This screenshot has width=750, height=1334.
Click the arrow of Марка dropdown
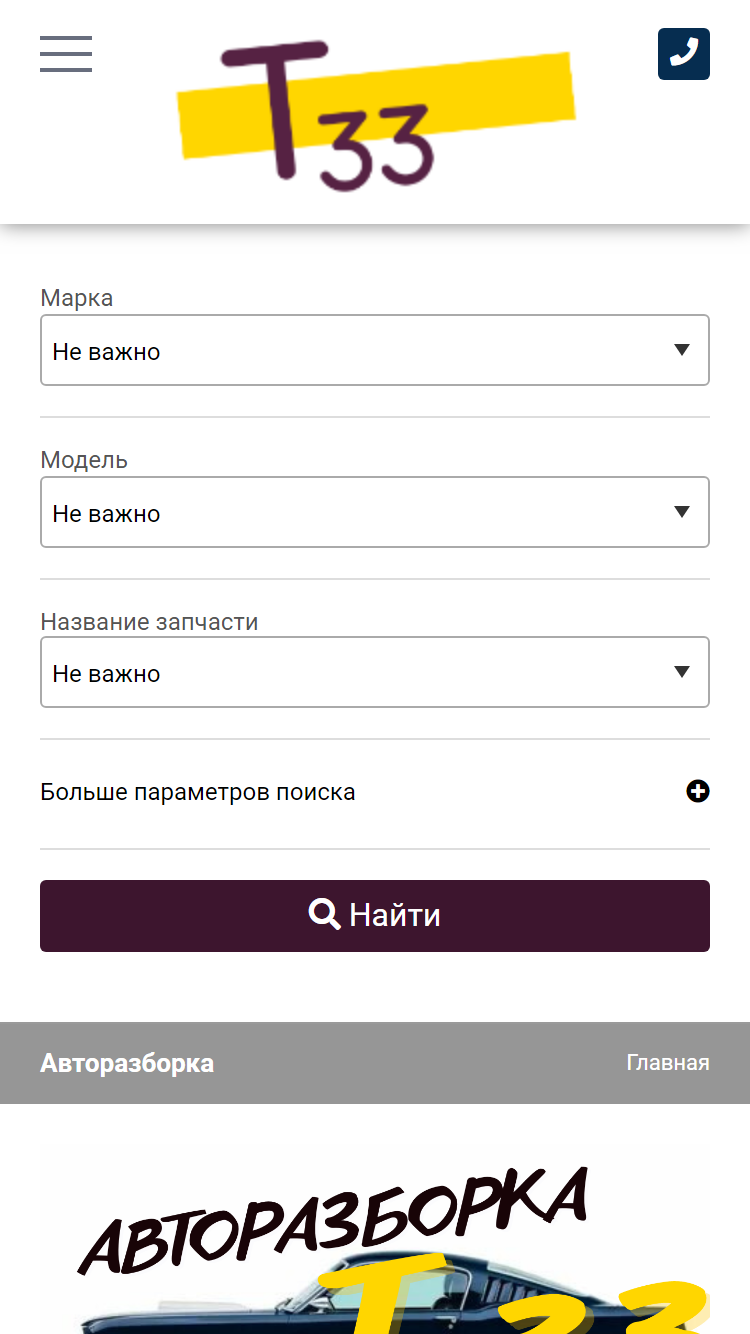tap(682, 350)
